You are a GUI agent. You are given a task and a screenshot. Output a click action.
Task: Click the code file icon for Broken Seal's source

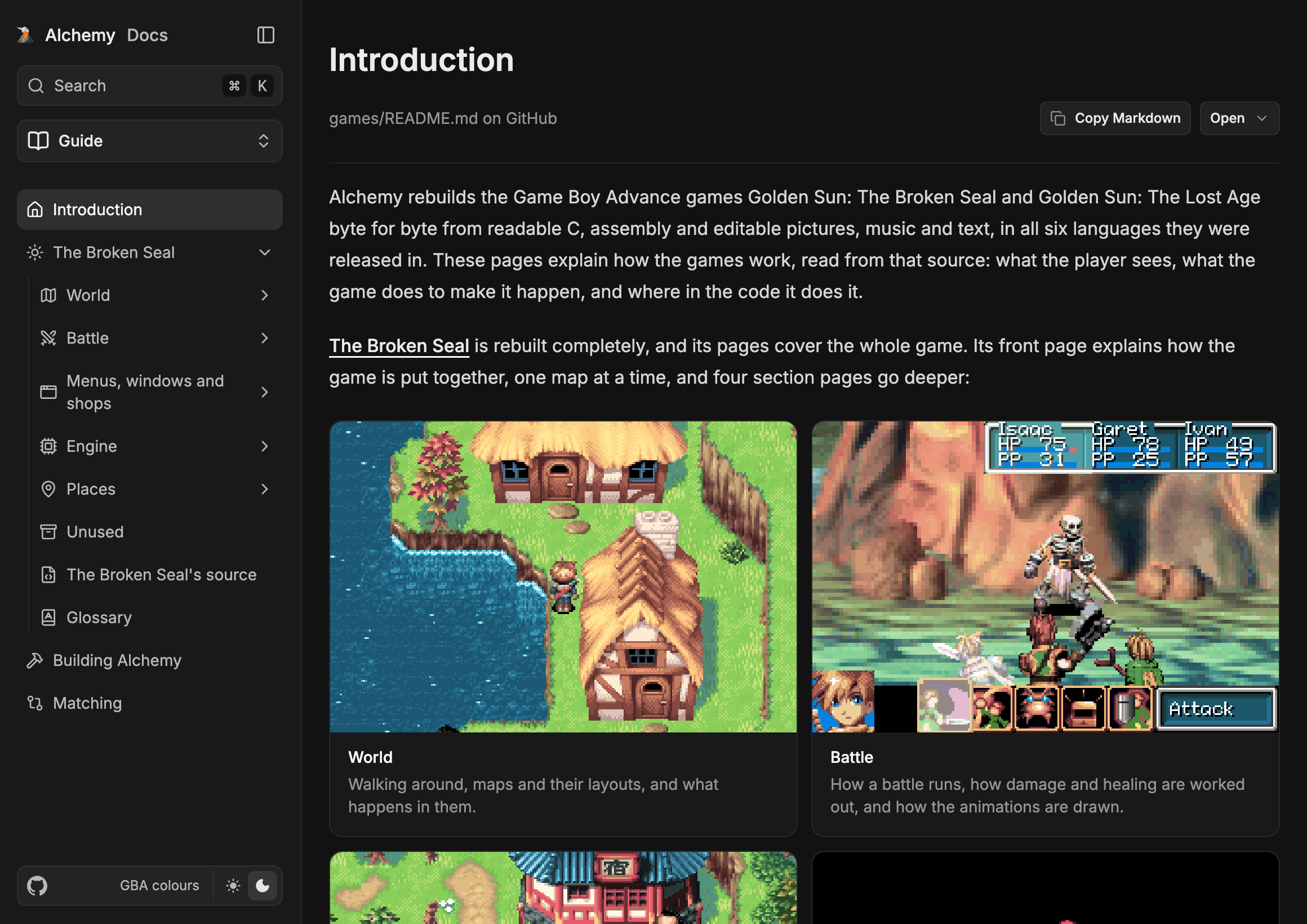pyautogui.click(x=48, y=575)
